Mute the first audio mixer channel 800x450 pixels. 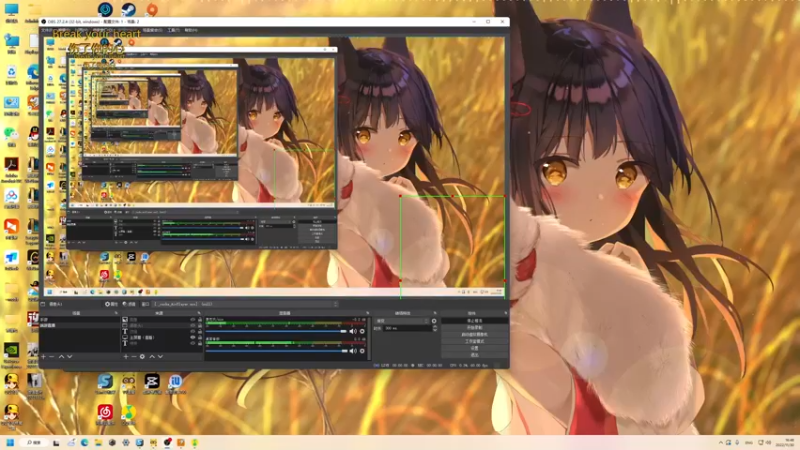pyautogui.click(x=353, y=331)
